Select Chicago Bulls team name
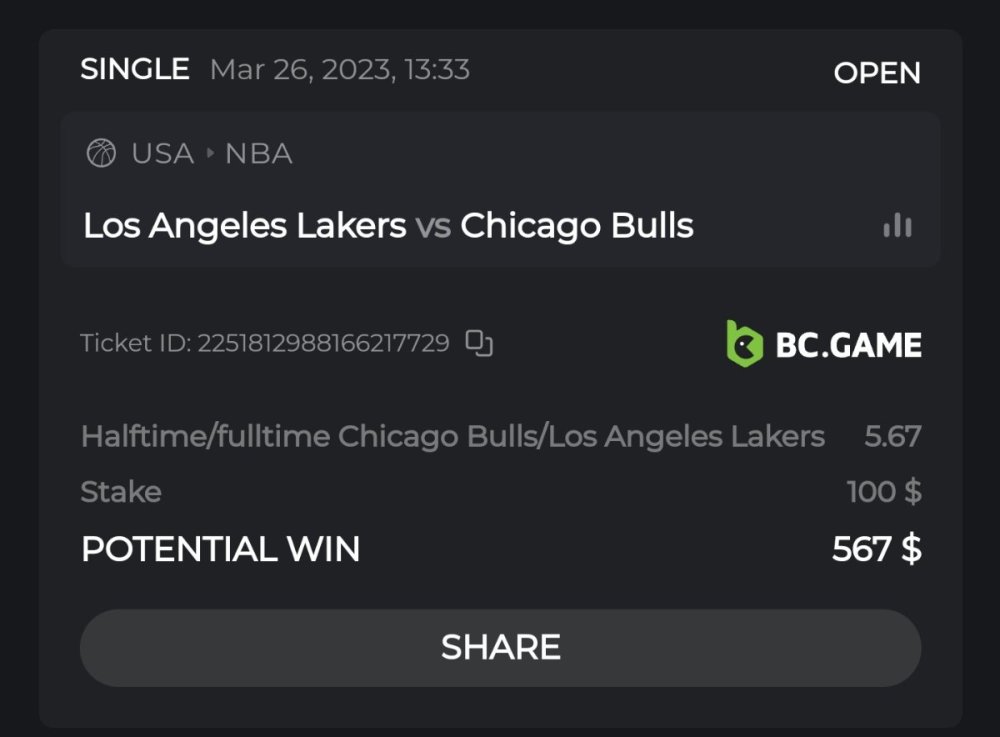The image size is (1000, 737). (x=577, y=226)
